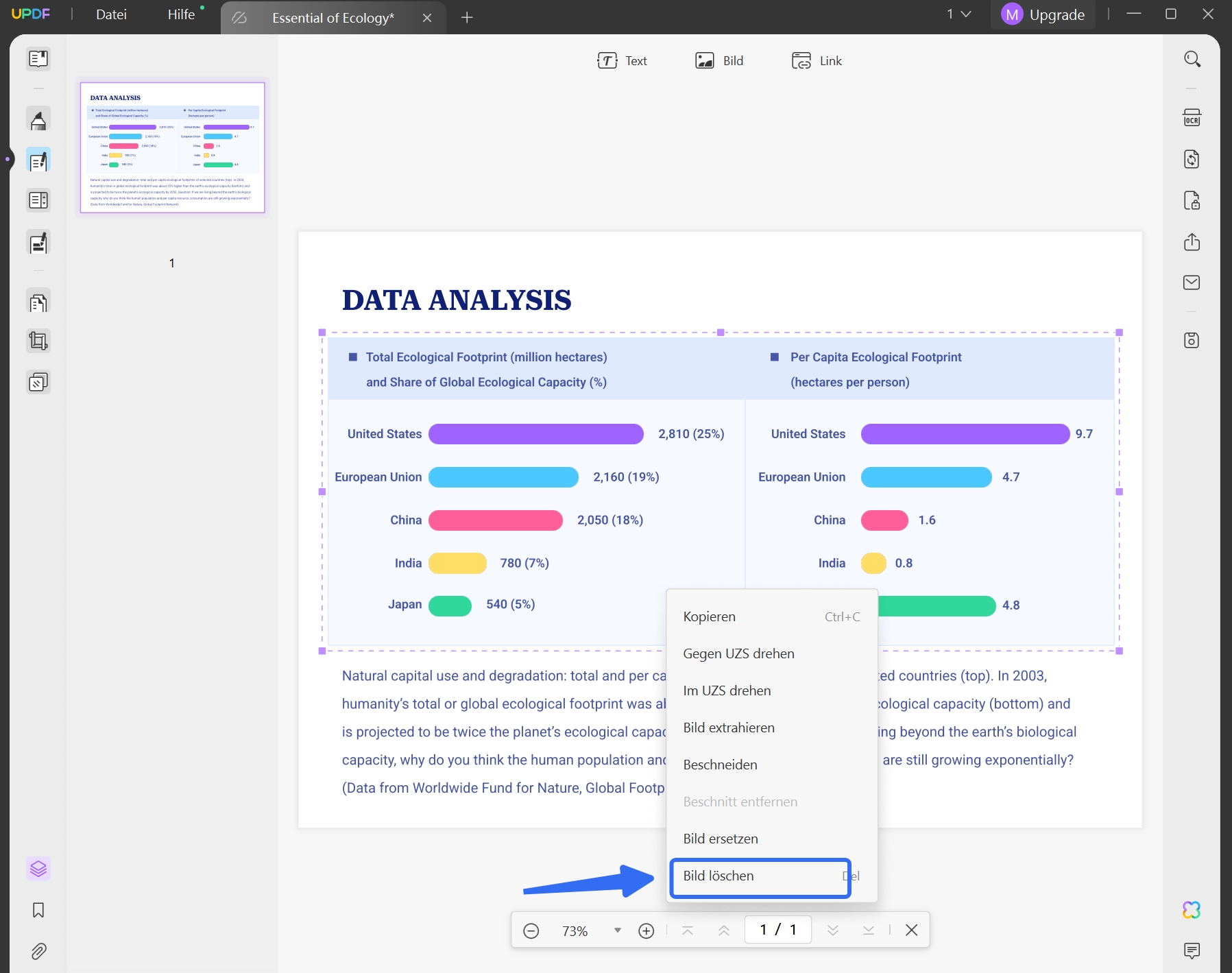Screen dimensions: 1232x973
Task: Open the Watermark and background tool
Action: click(38, 382)
